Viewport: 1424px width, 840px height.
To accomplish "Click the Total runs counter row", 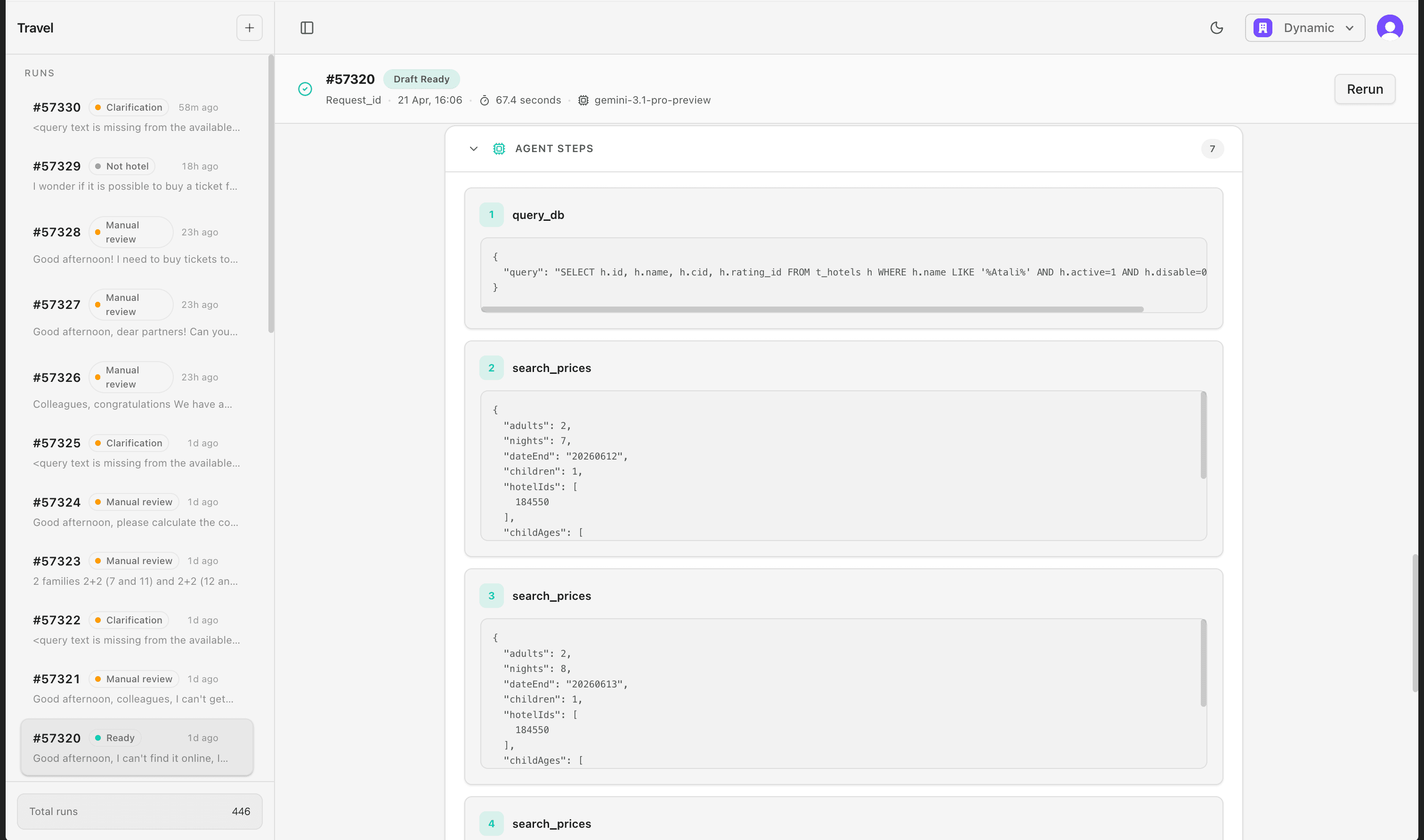I will point(139,811).
